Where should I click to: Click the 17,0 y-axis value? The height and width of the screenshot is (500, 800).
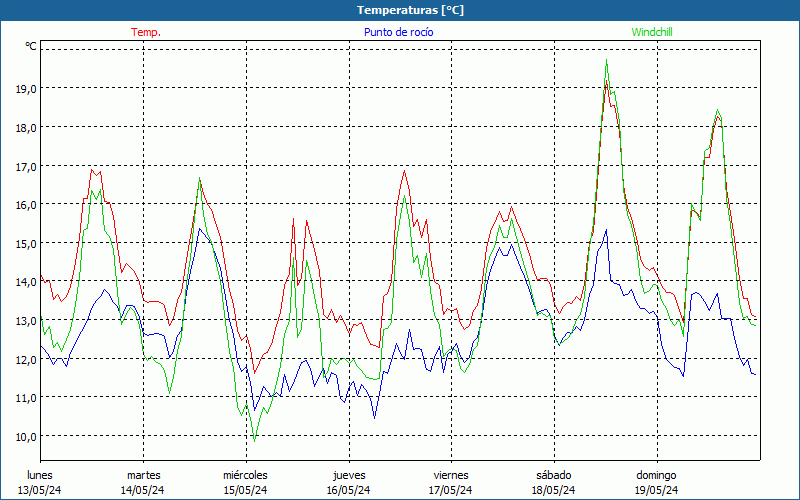pos(27,166)
